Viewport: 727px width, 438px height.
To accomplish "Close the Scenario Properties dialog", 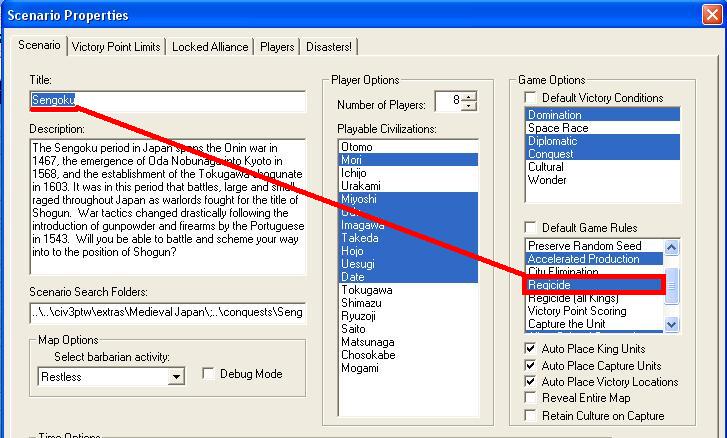I will click(x=711, y=14).
